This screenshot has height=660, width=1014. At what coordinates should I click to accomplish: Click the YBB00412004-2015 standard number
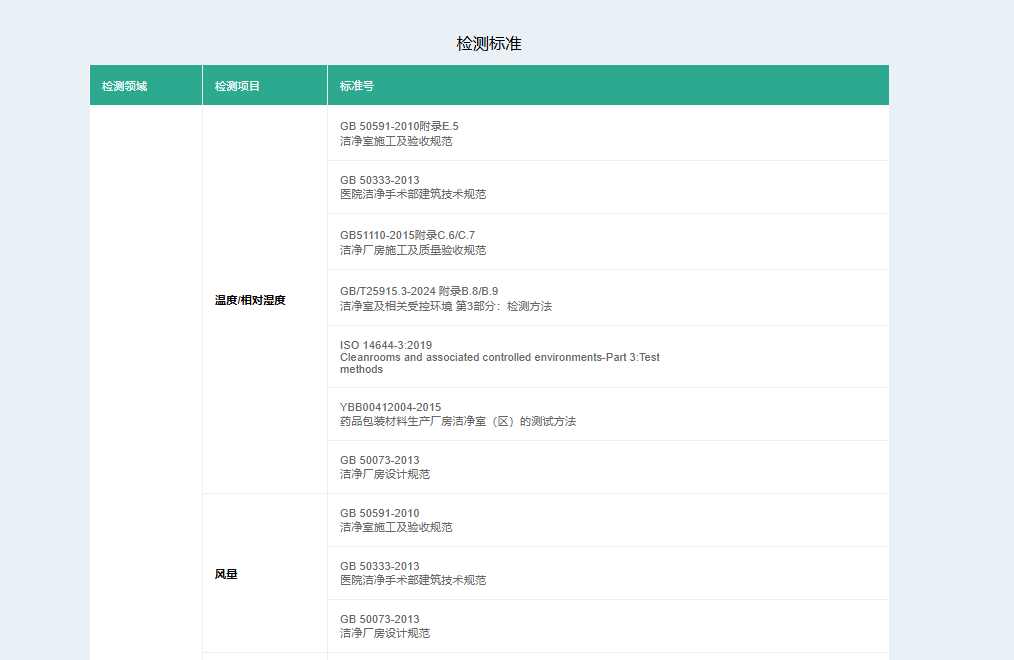pos(390,407)
